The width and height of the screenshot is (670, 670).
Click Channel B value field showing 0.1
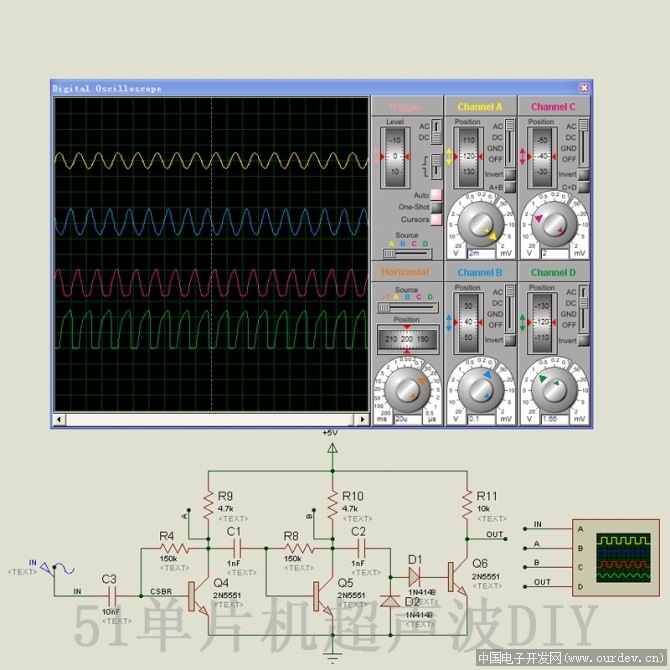481,419
